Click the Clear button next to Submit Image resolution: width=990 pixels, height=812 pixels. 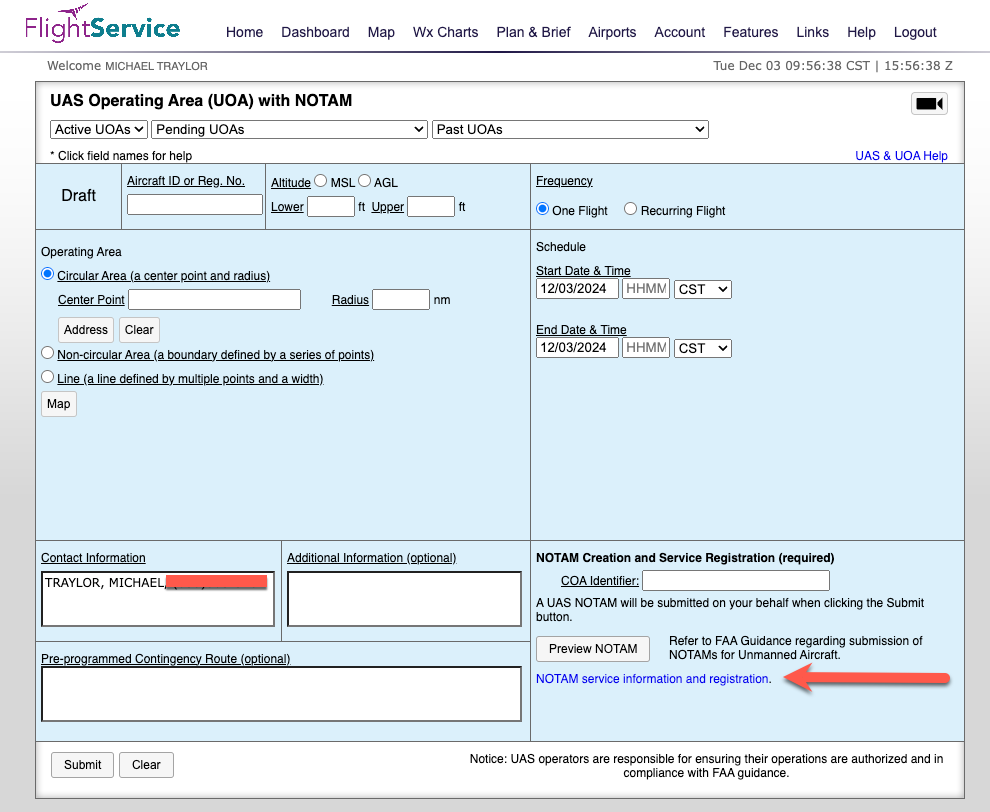tap(146, 765)
